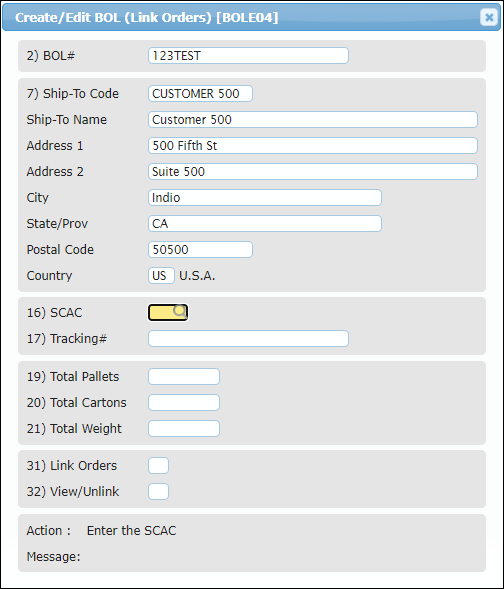This screenshot has width=504, height=589.
Task: Select the Country code field
Action: 161,275
